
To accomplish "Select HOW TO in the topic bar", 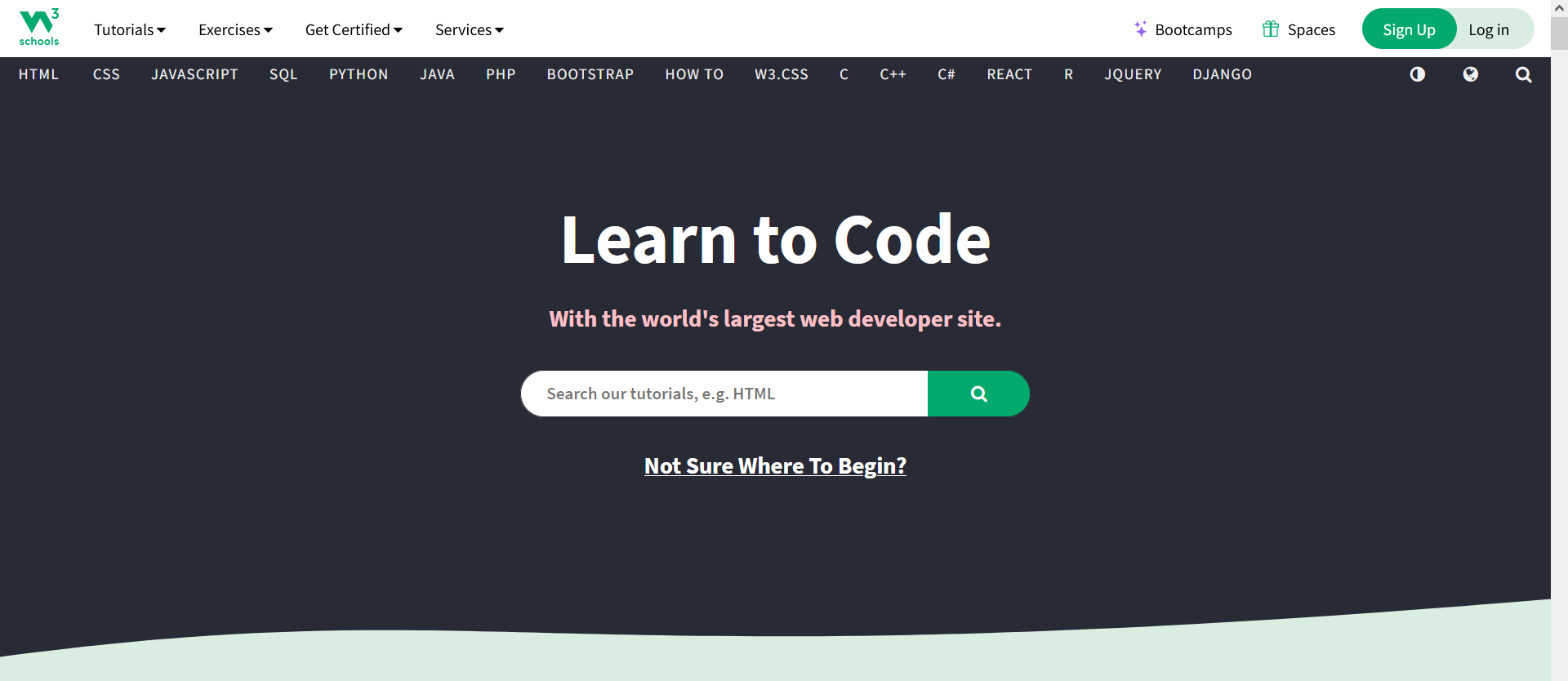I will pyautogui.click(x=694, y=74).
